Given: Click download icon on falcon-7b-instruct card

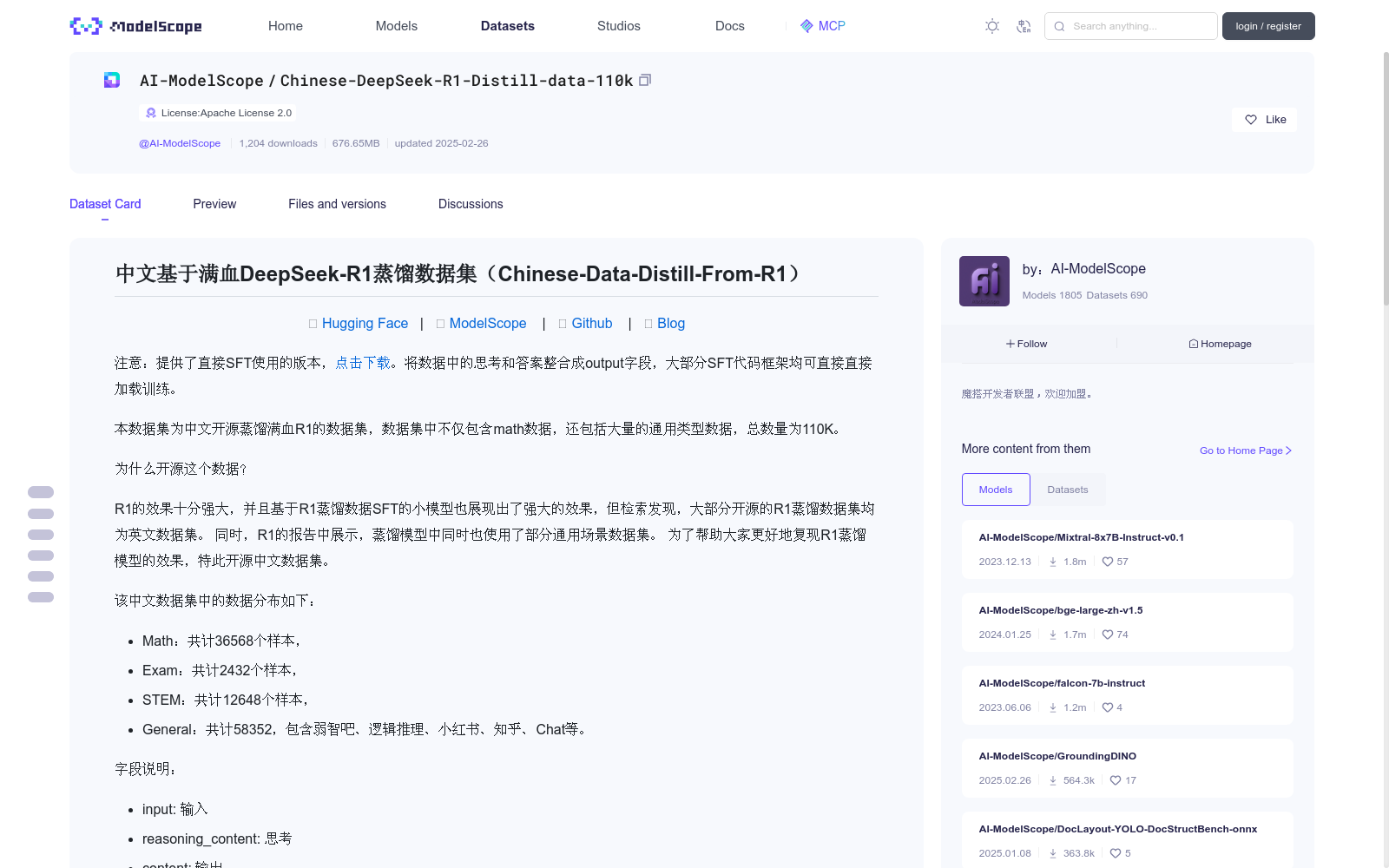Looking at the screenshot, I should [x=1053, y=707].
